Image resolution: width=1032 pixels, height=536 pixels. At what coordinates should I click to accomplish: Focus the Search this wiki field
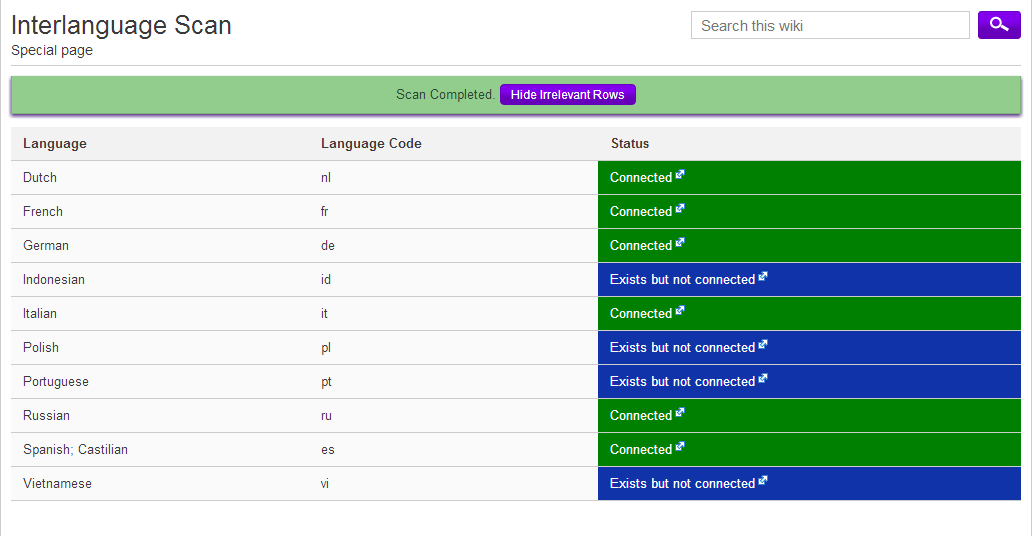829,26
